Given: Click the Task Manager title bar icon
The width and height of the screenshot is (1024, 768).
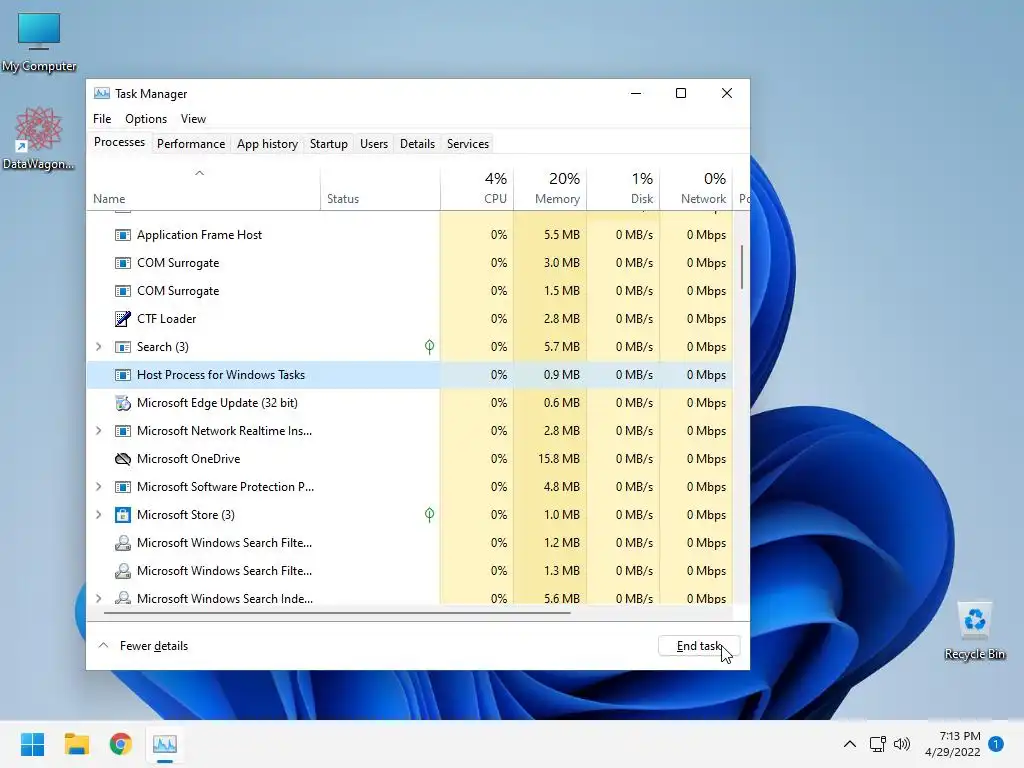Looking at the screenshot, I should (102, 93).
